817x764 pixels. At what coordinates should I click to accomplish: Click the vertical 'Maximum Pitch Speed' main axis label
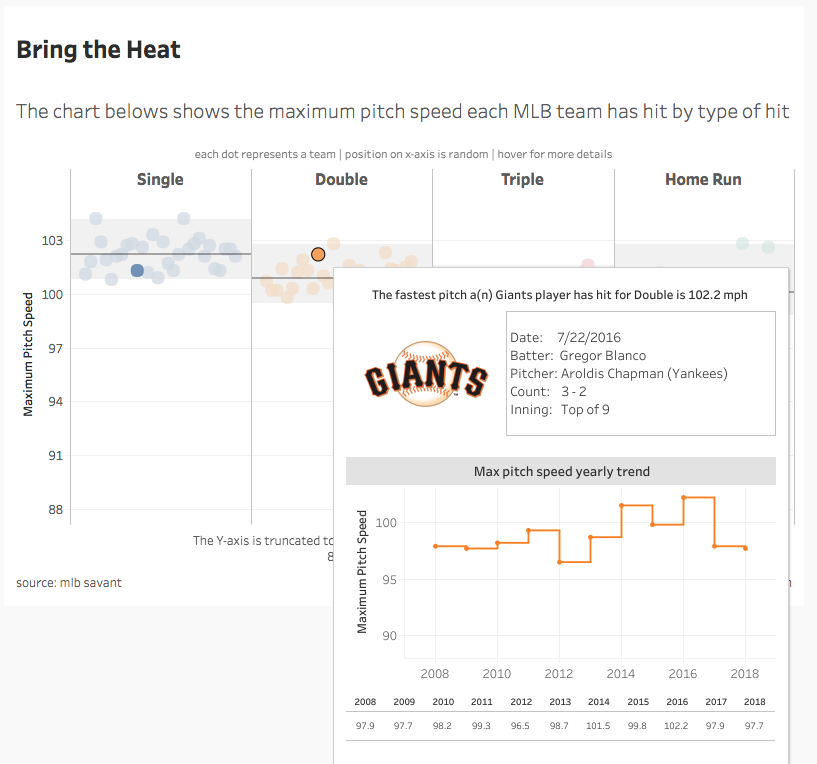coord(28,354)
